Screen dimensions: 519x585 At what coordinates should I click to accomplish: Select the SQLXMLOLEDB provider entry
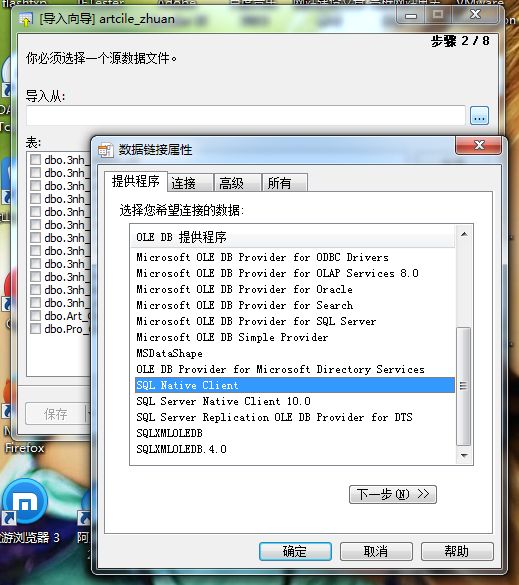point(169,434)
